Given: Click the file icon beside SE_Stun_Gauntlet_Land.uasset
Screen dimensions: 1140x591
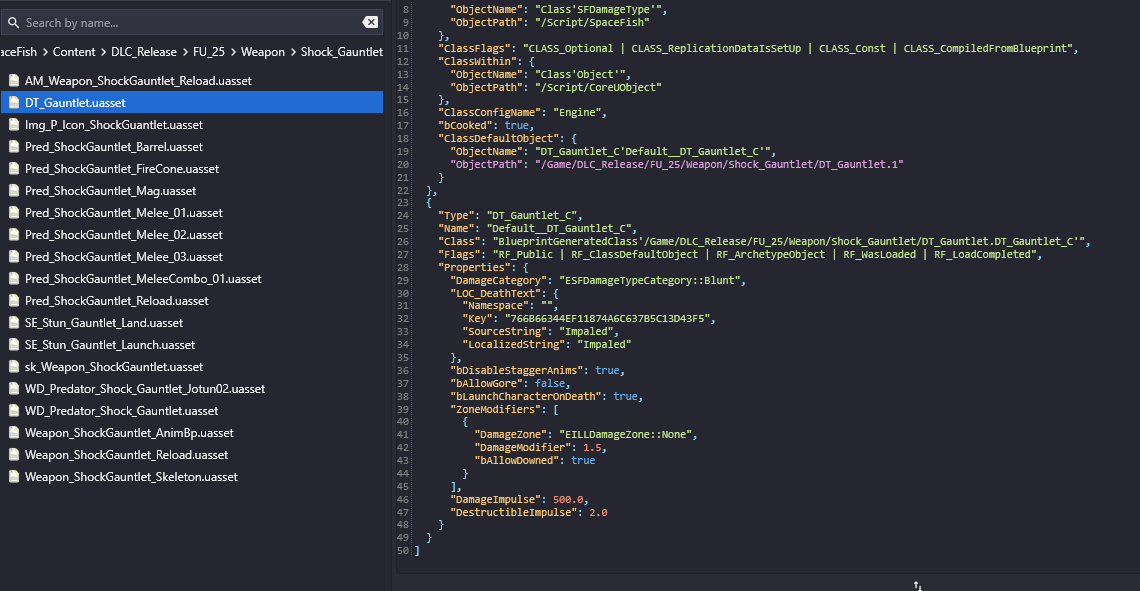Looking at the screenshot, I should tap(13, 323).
